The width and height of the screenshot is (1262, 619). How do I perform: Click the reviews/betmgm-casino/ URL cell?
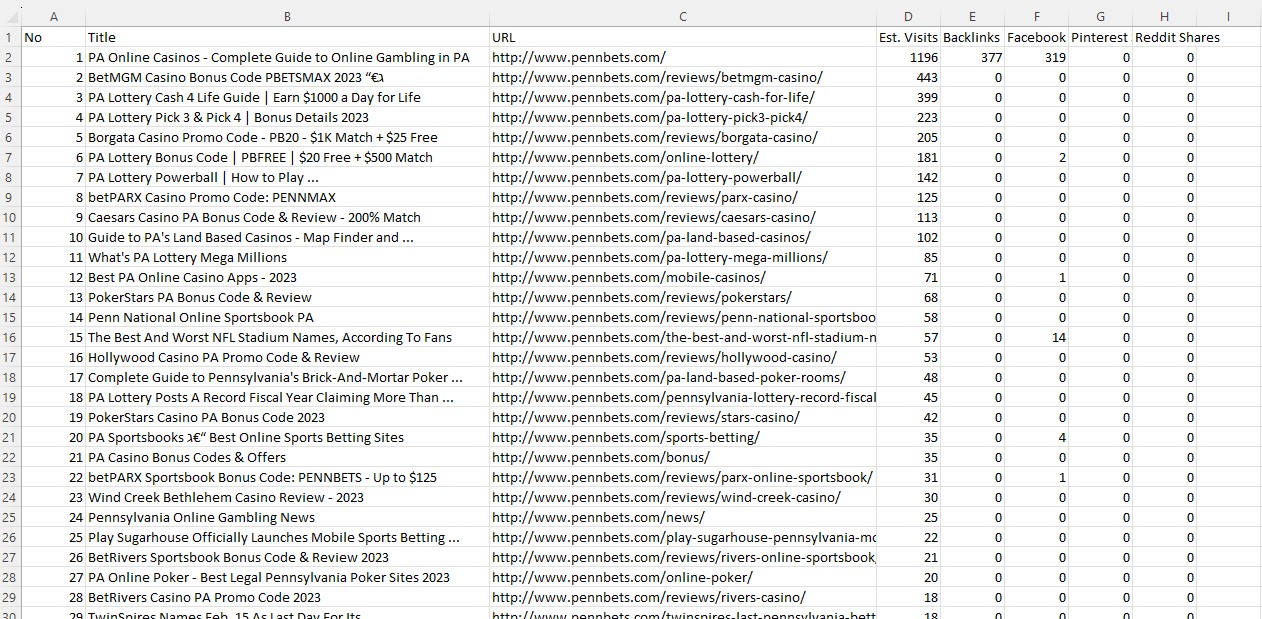point(682,77)
